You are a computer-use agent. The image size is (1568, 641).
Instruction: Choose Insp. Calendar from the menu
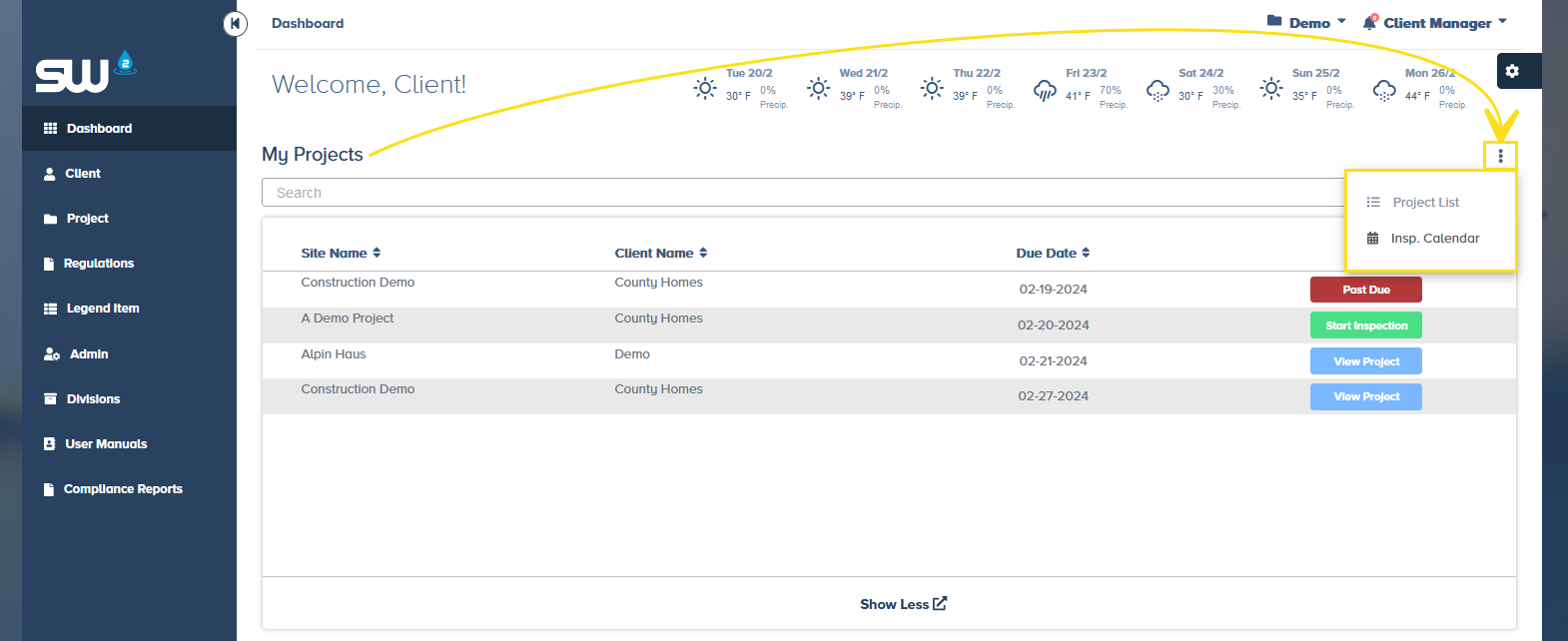coord(1434,239)
